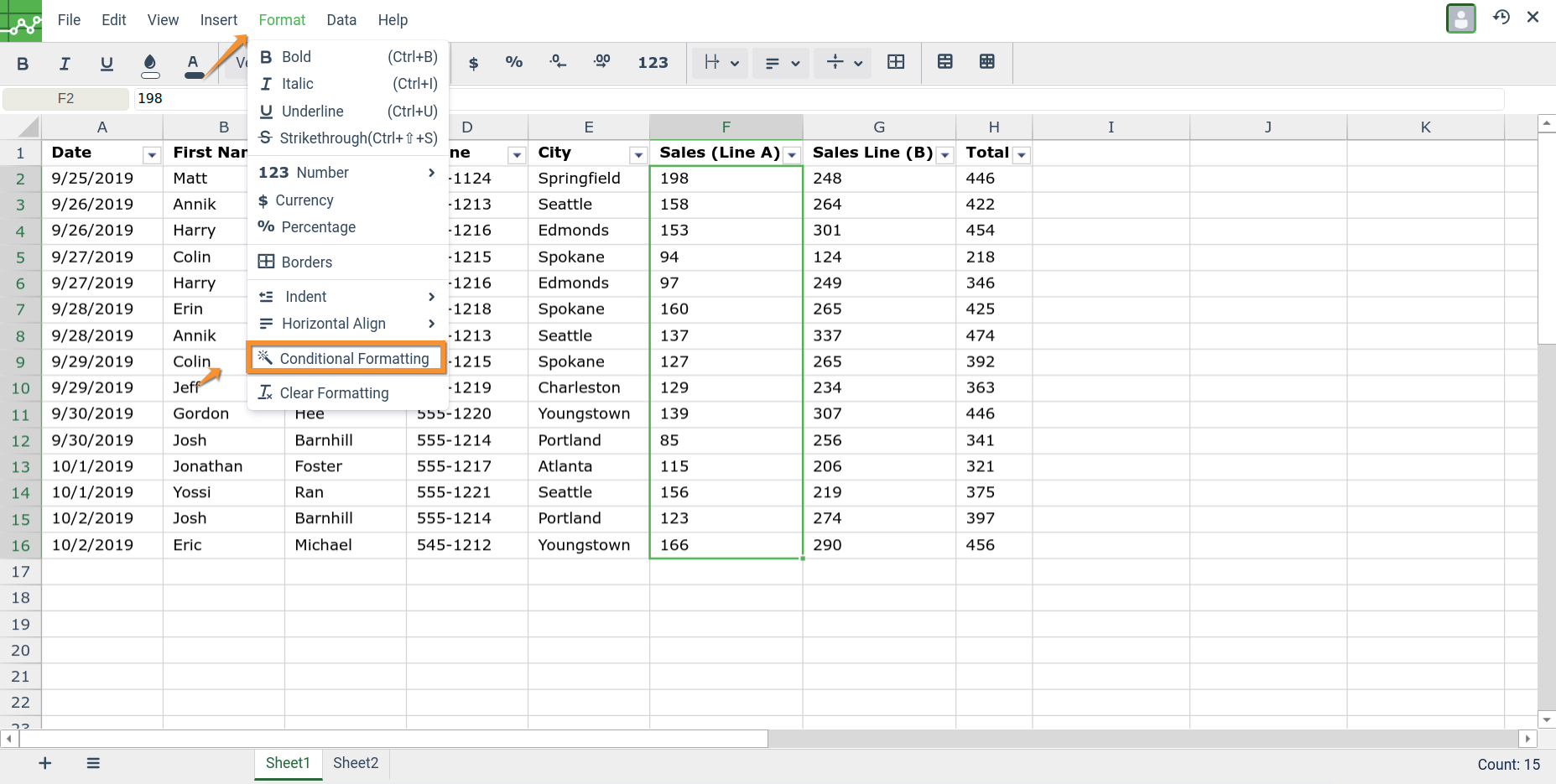This screenshot has width=1556, height=784.
Task: Open the borders grid toolbar icon
Action: (x=896, y=63)
